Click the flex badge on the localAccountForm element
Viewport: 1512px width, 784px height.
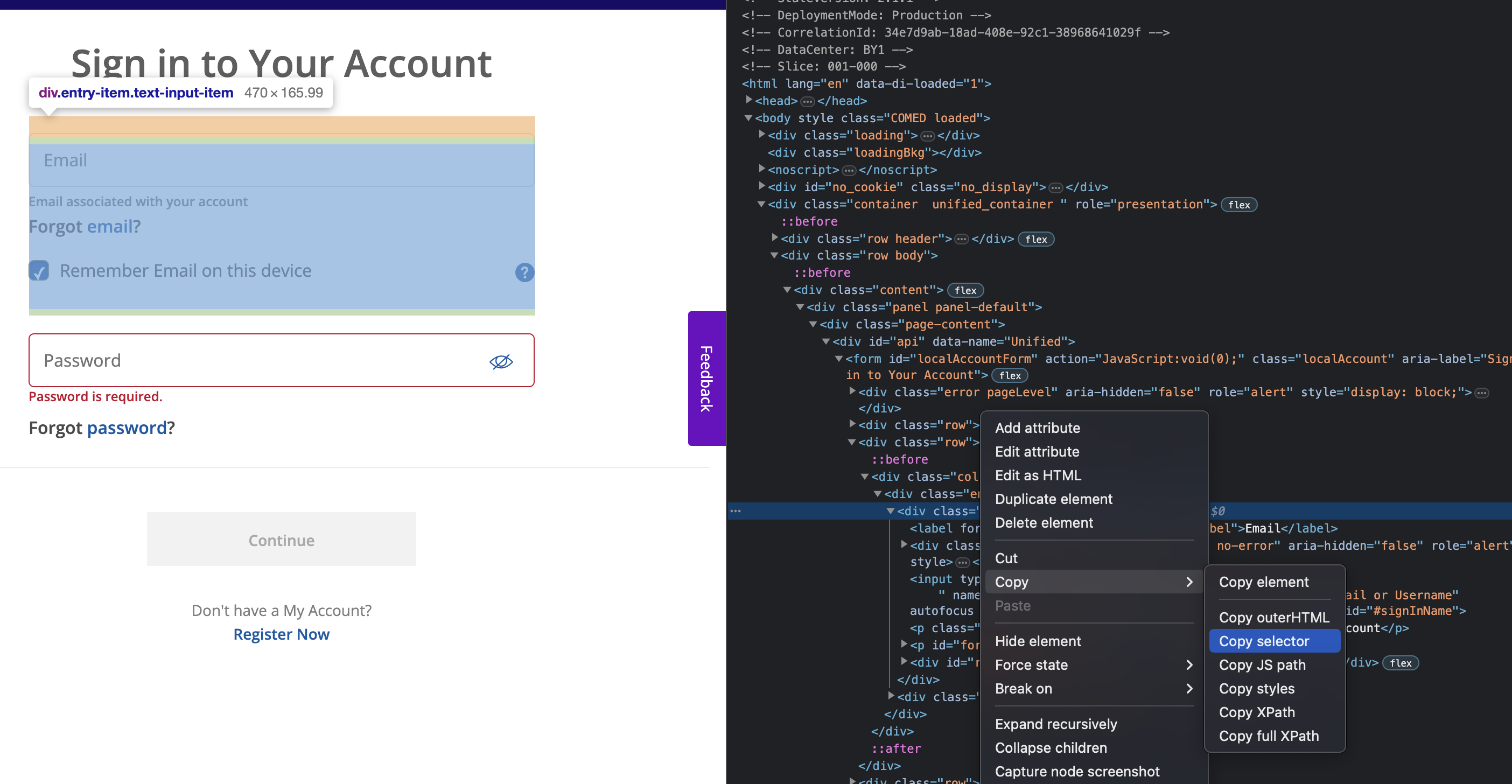coord(1010,375)
